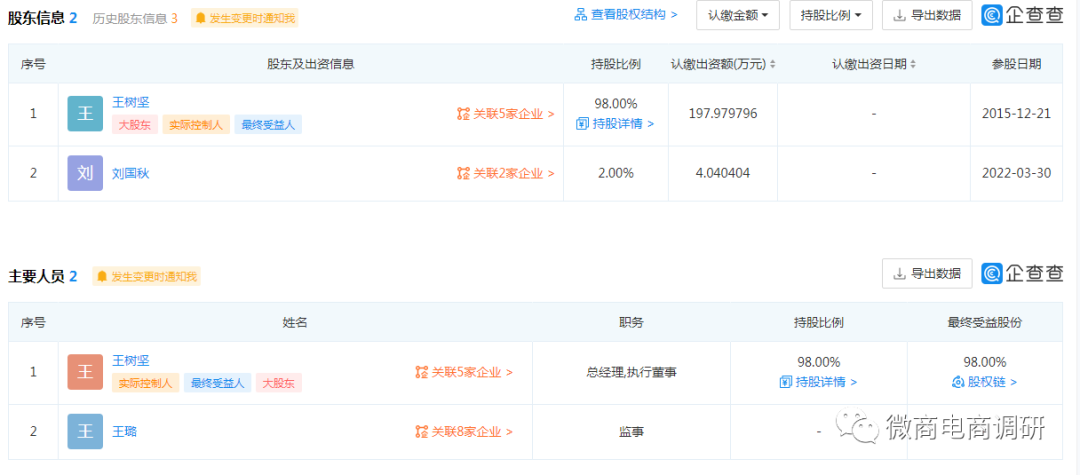
Task: Open 刘国秋 shareholder name link
Action: 131,173
